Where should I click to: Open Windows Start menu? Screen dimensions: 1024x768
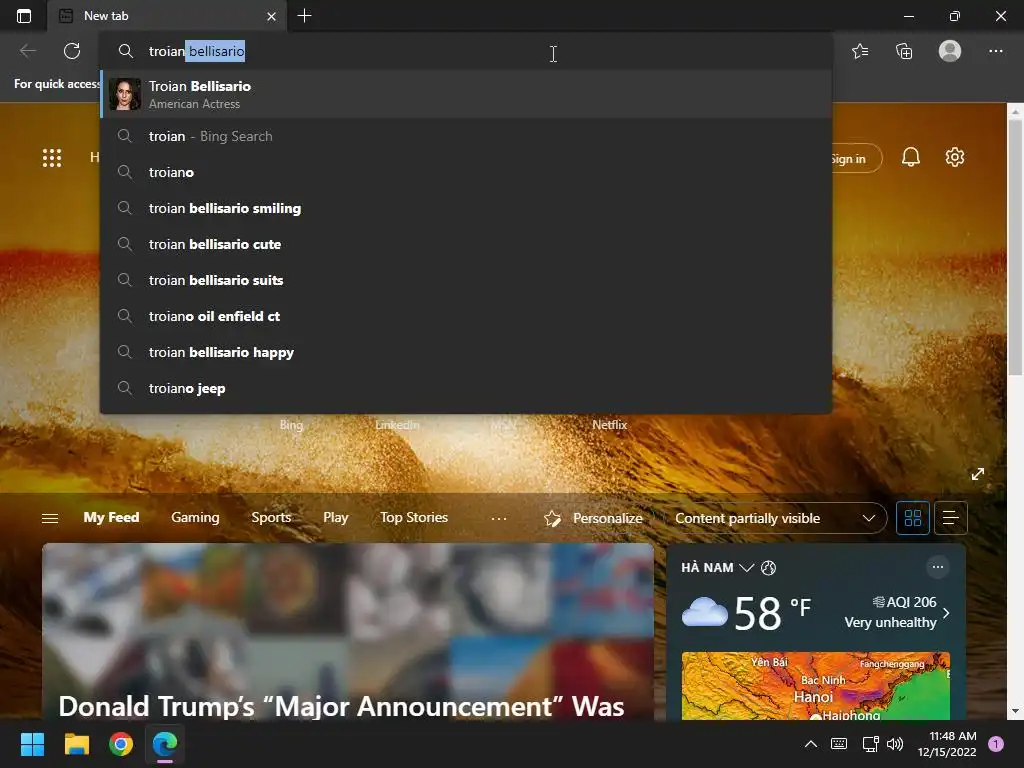click(x=32, y=744)
